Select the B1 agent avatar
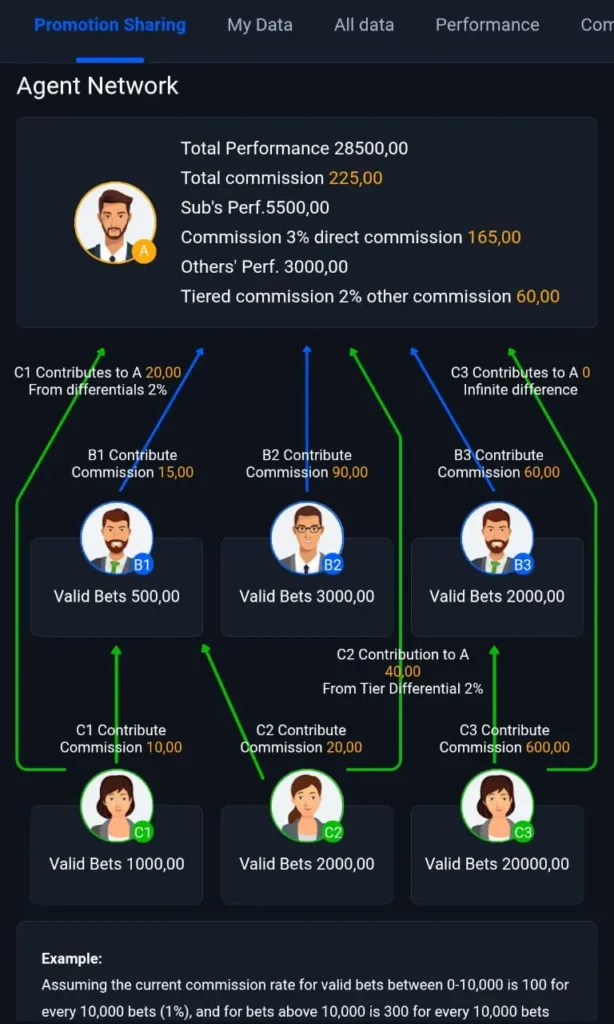 (116, 537)
